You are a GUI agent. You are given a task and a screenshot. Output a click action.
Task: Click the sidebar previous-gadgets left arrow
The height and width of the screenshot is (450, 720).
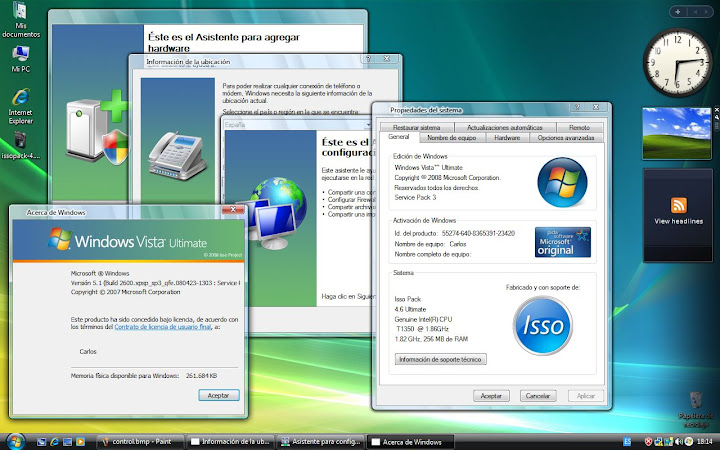[x=696, y=12]
